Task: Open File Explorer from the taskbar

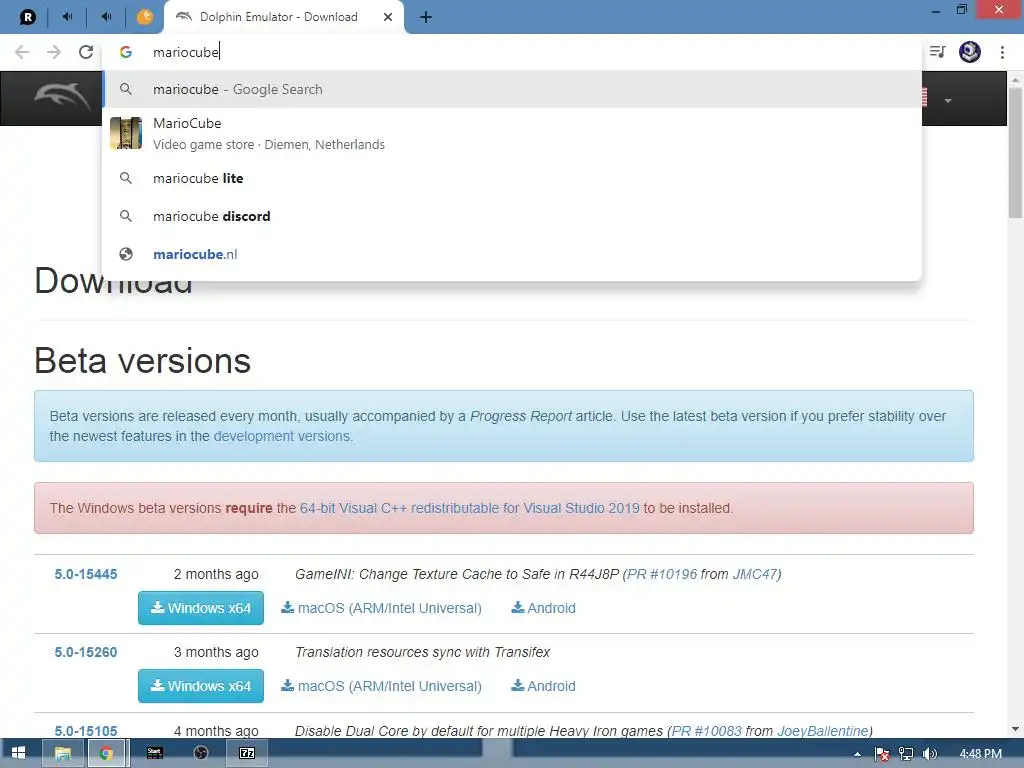Action: pos(63,753)
